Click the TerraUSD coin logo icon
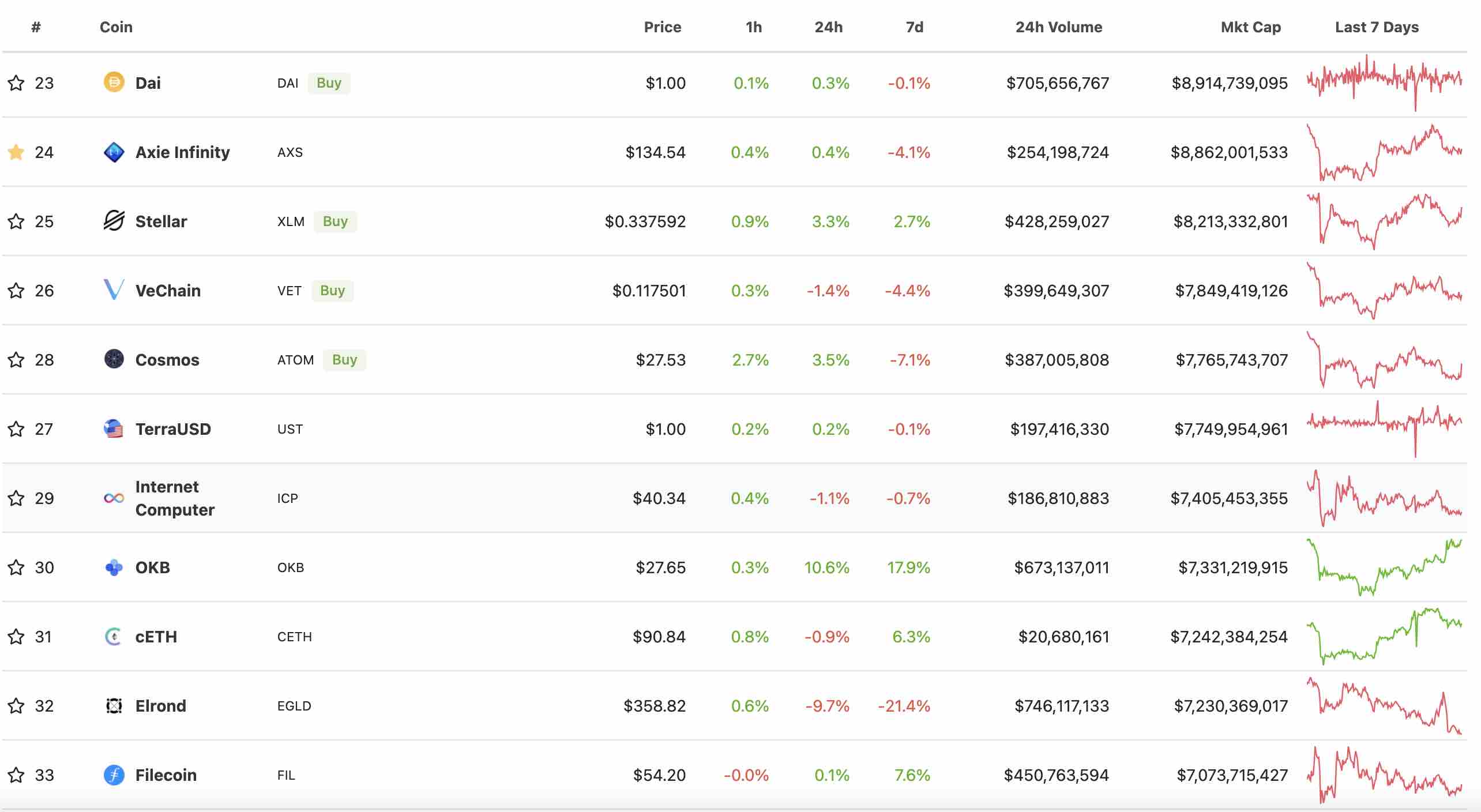 pos(114,428)
